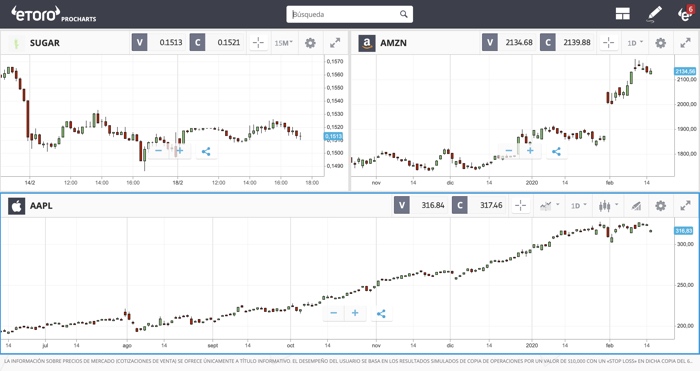Click SUGAR current price label 0,1513
The height and width of the screenshot is (371, 700).
click(x=333, y=136)
